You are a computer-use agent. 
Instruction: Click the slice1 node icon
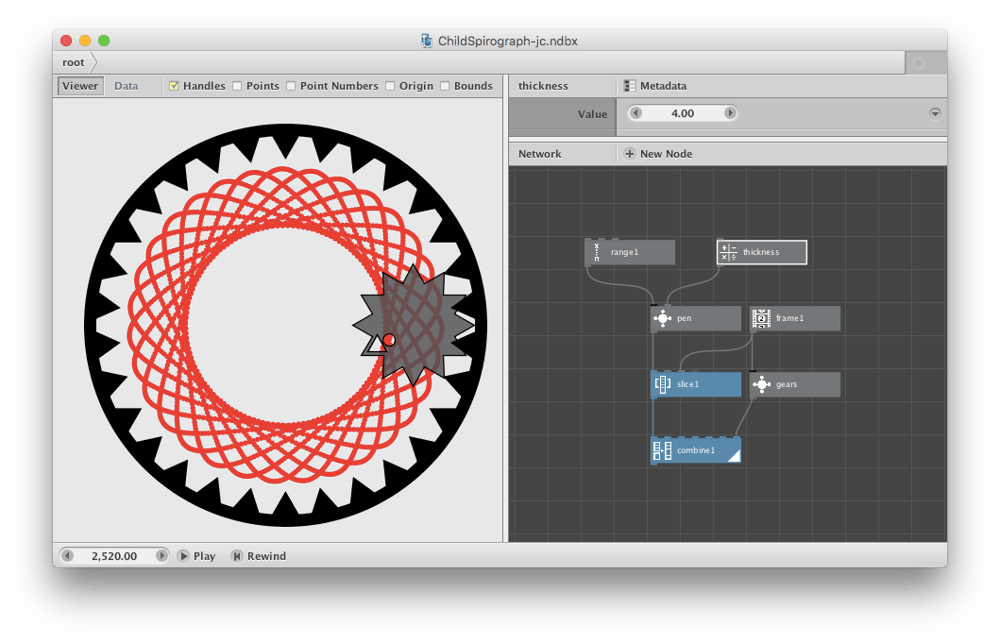pyautogui.click(x=663, y=384)
